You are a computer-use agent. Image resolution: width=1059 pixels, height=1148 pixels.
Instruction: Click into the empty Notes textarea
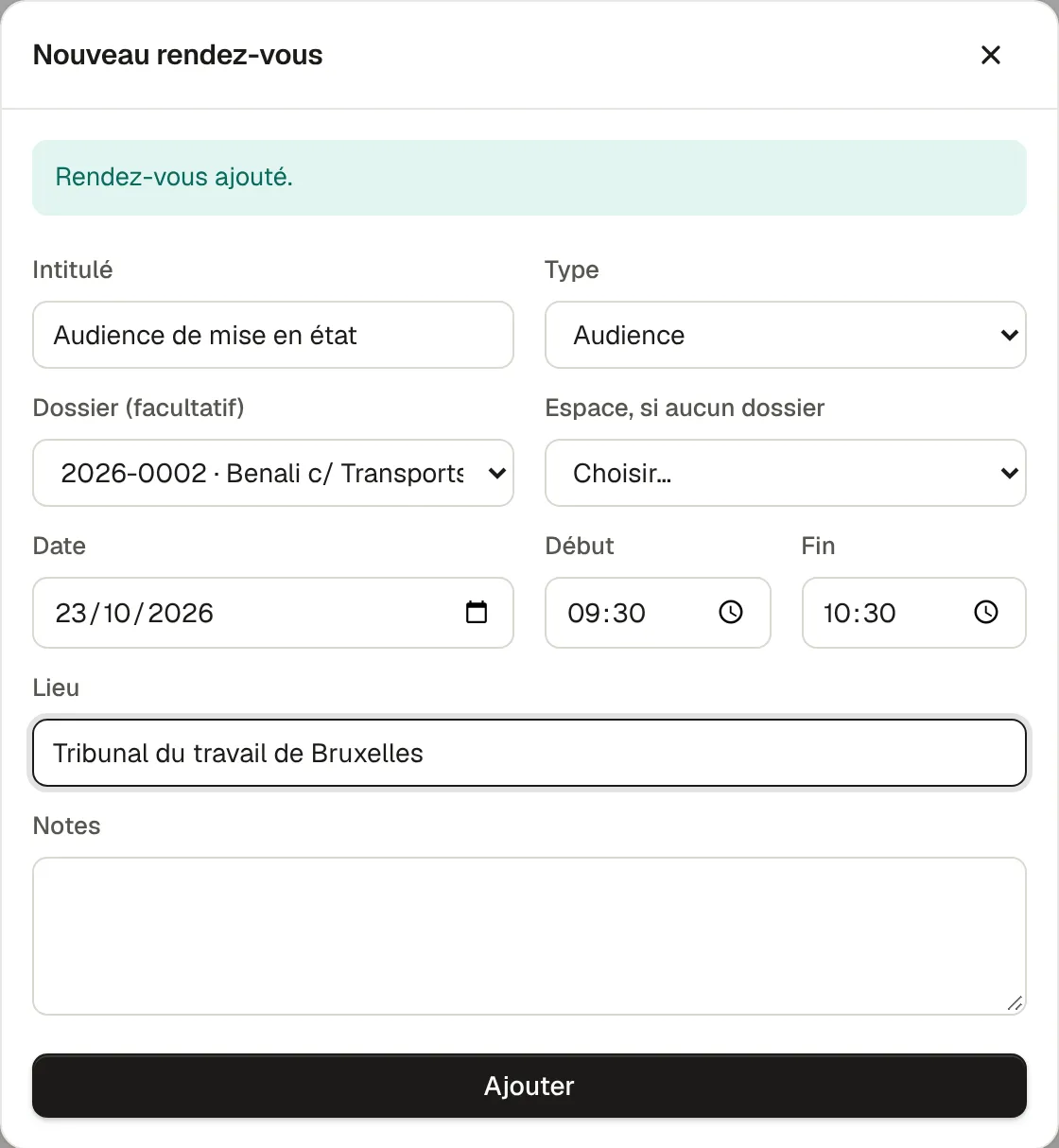tap(529, 936)
